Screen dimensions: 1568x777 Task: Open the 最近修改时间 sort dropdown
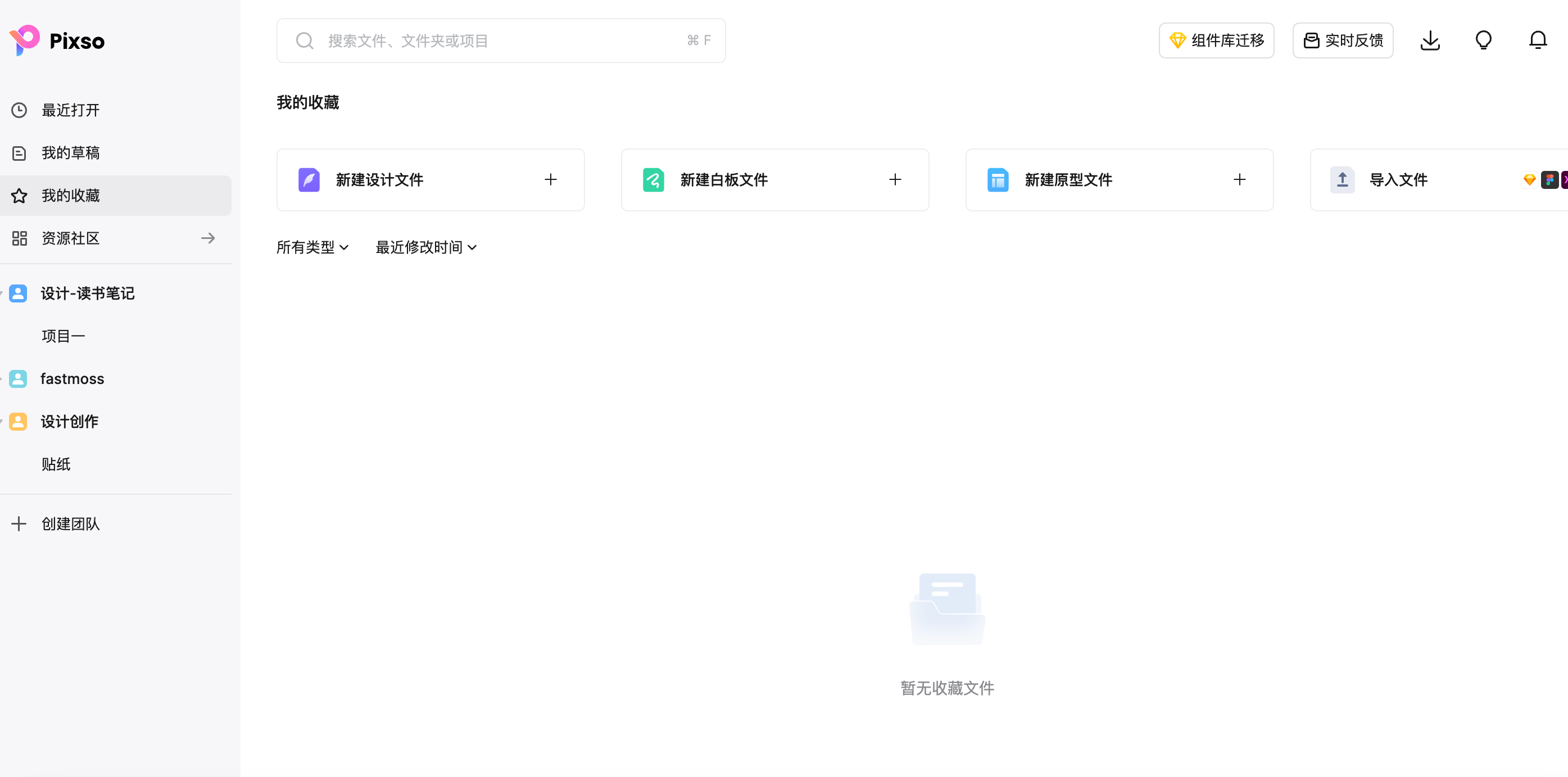click(x=426, y=247)
